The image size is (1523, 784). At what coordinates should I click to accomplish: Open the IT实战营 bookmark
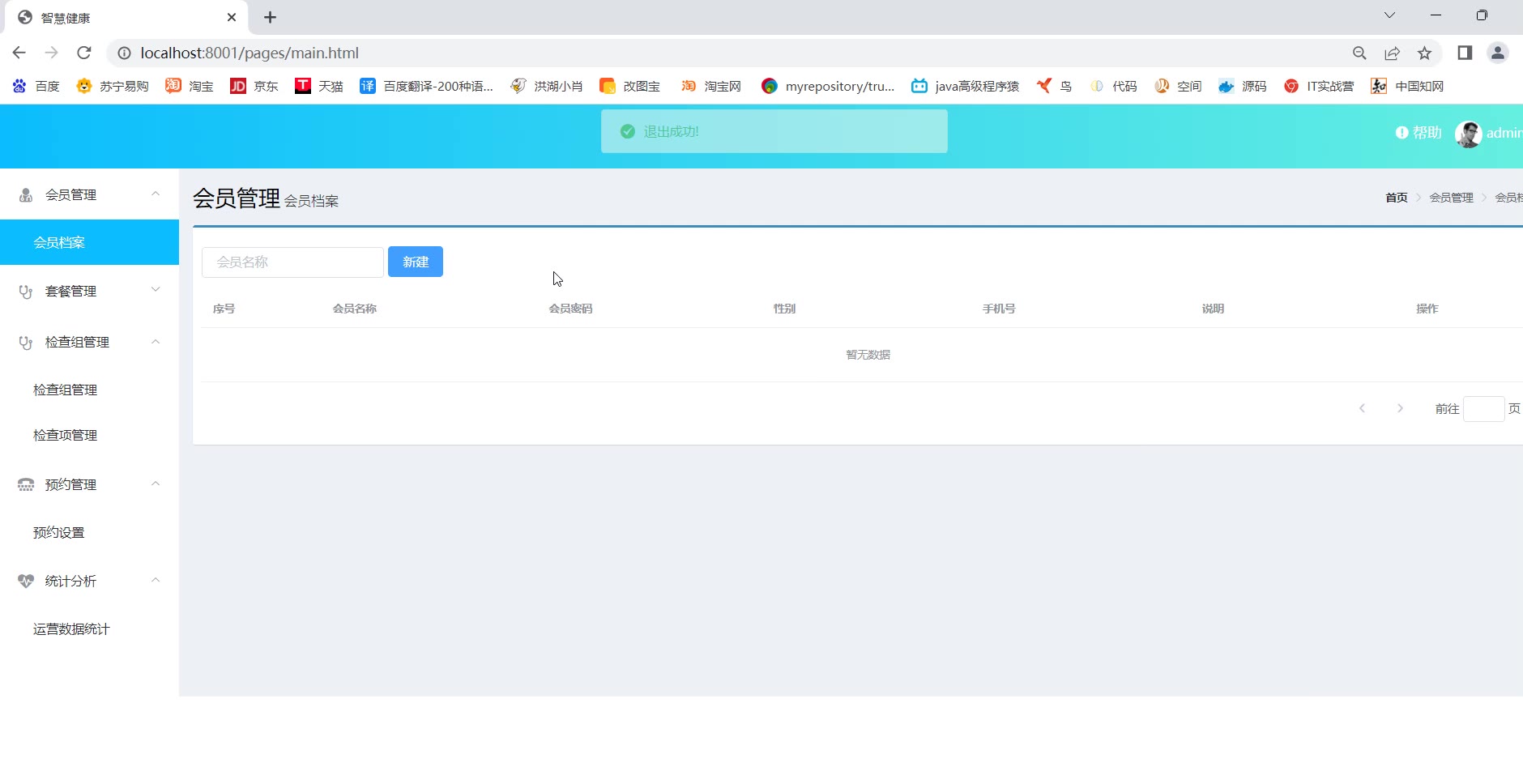click(x=1319, y=86)
